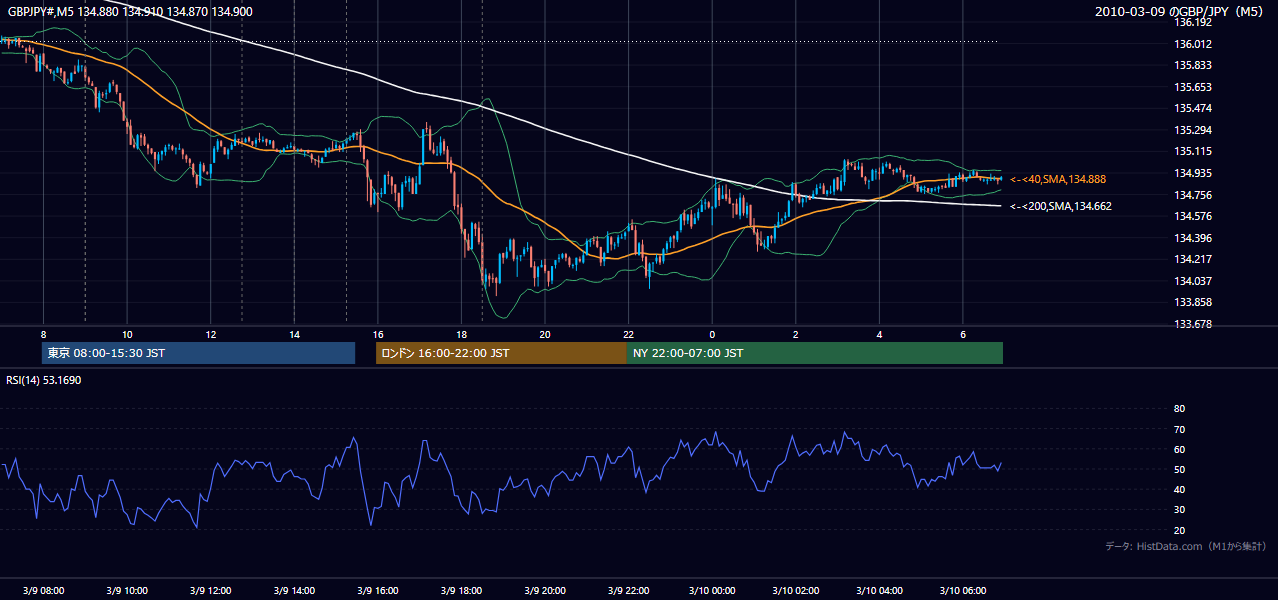Screen dimensions: 1278x600
Task: Click hour marker 8 under price chart
Action: [43, 334]
